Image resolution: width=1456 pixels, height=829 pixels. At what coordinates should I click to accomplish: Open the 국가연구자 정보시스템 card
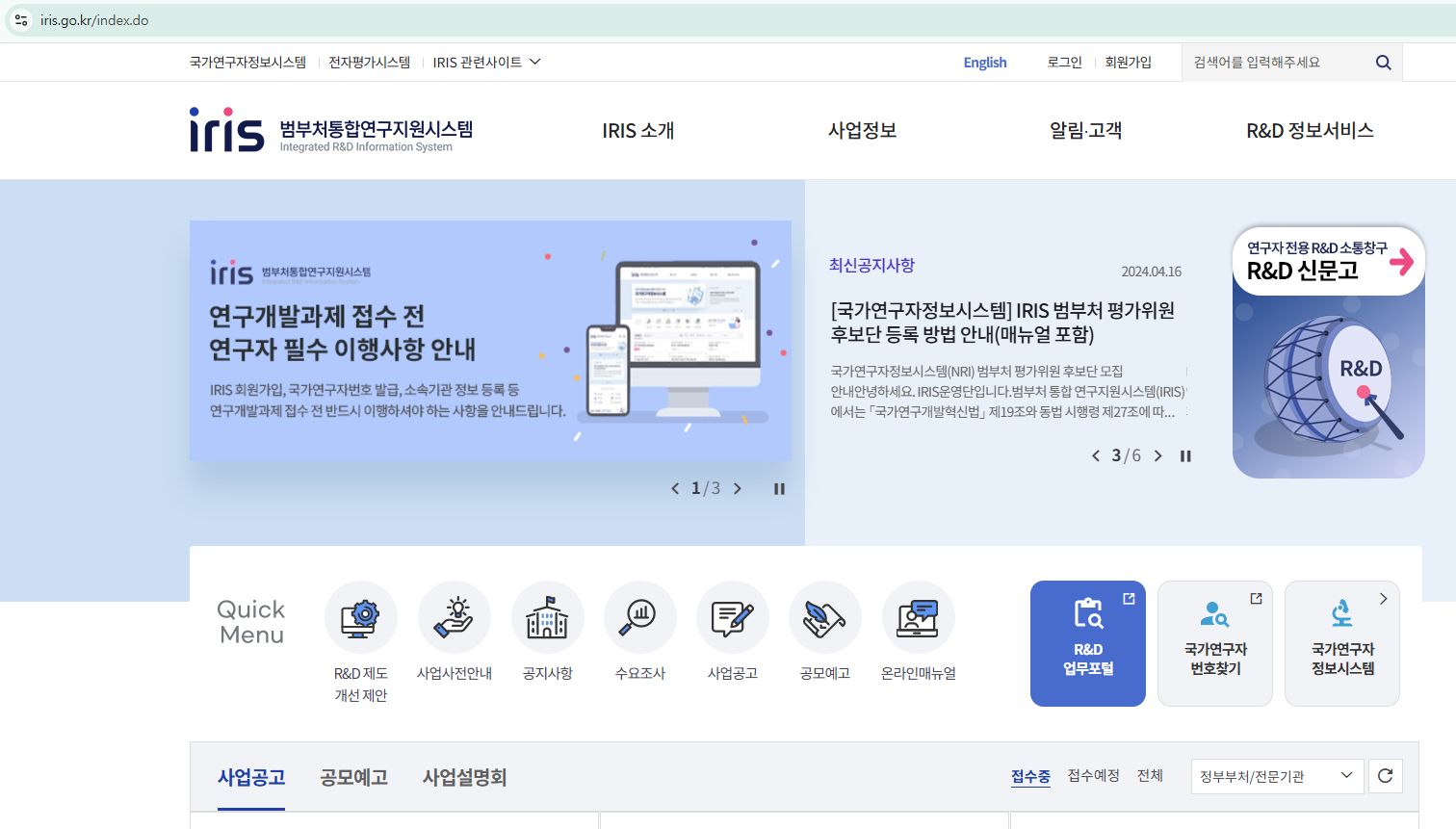pos(1342,643)
